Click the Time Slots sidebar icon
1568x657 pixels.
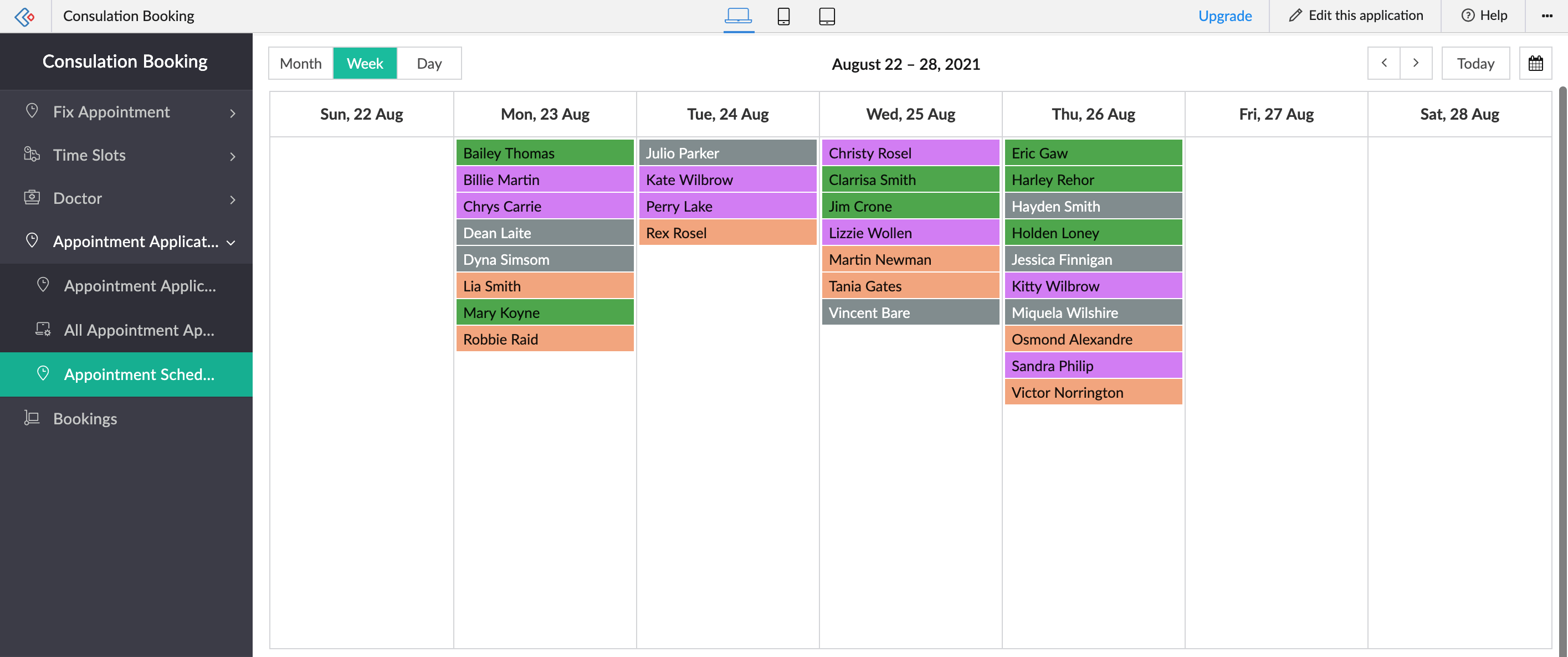click(32, 154)
